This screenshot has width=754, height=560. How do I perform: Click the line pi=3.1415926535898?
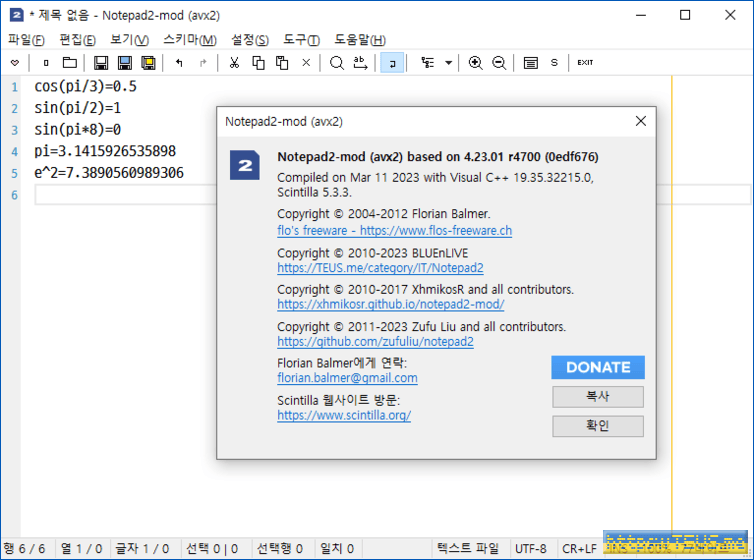coord(105,151)
